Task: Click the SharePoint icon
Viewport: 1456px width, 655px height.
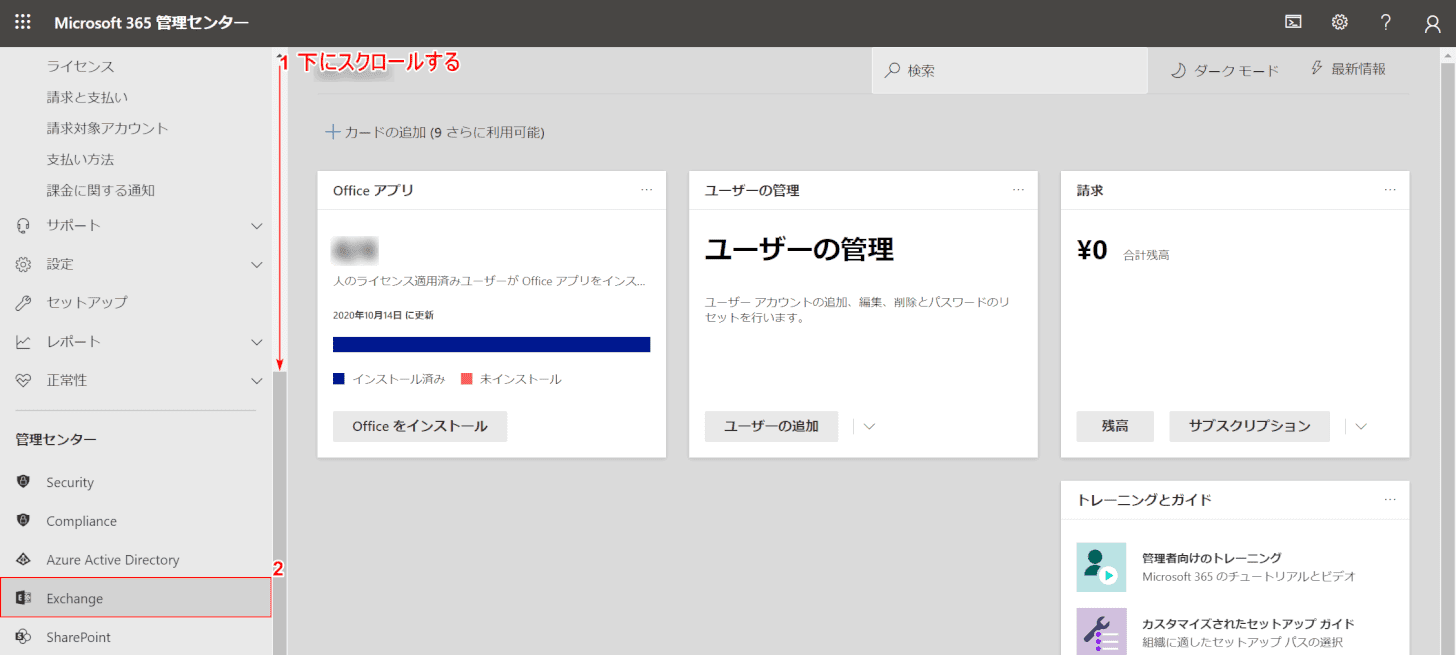Action: (x=24, y=637)
